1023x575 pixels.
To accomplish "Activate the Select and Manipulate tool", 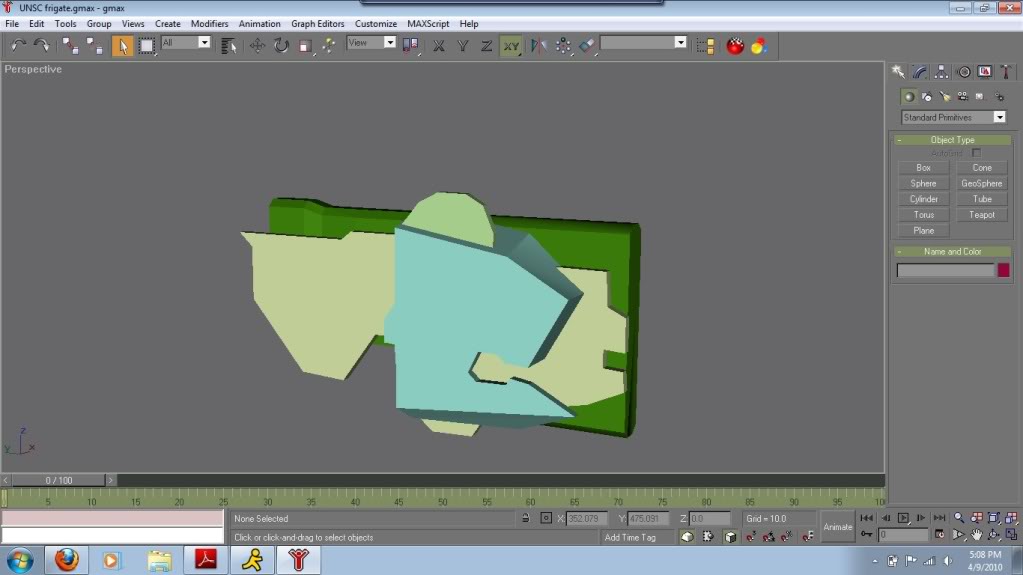I will (x=329, y=46).
